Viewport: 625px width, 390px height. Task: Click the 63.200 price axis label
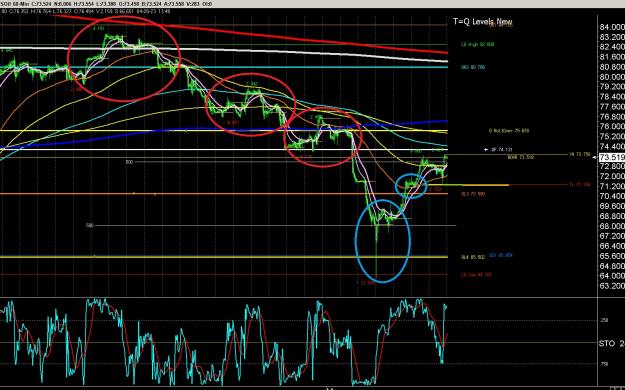(x=612, y=286)
